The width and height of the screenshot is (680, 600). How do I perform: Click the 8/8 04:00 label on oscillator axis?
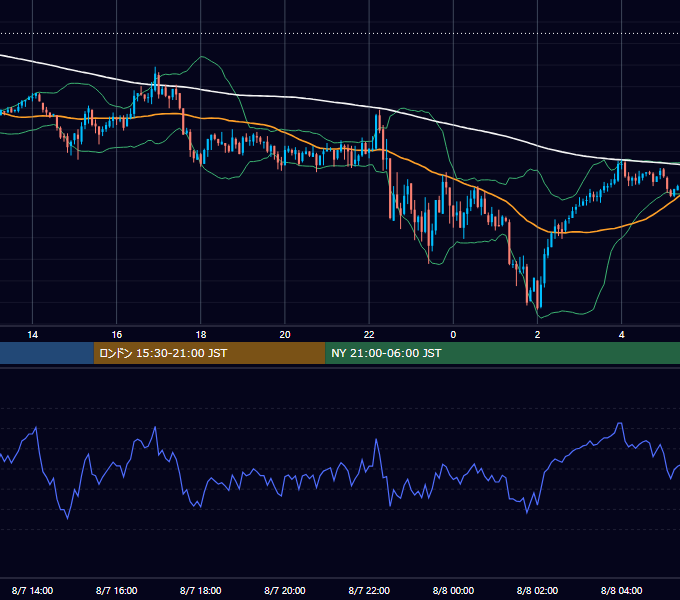pyautogui.click(x=621, y=590)
